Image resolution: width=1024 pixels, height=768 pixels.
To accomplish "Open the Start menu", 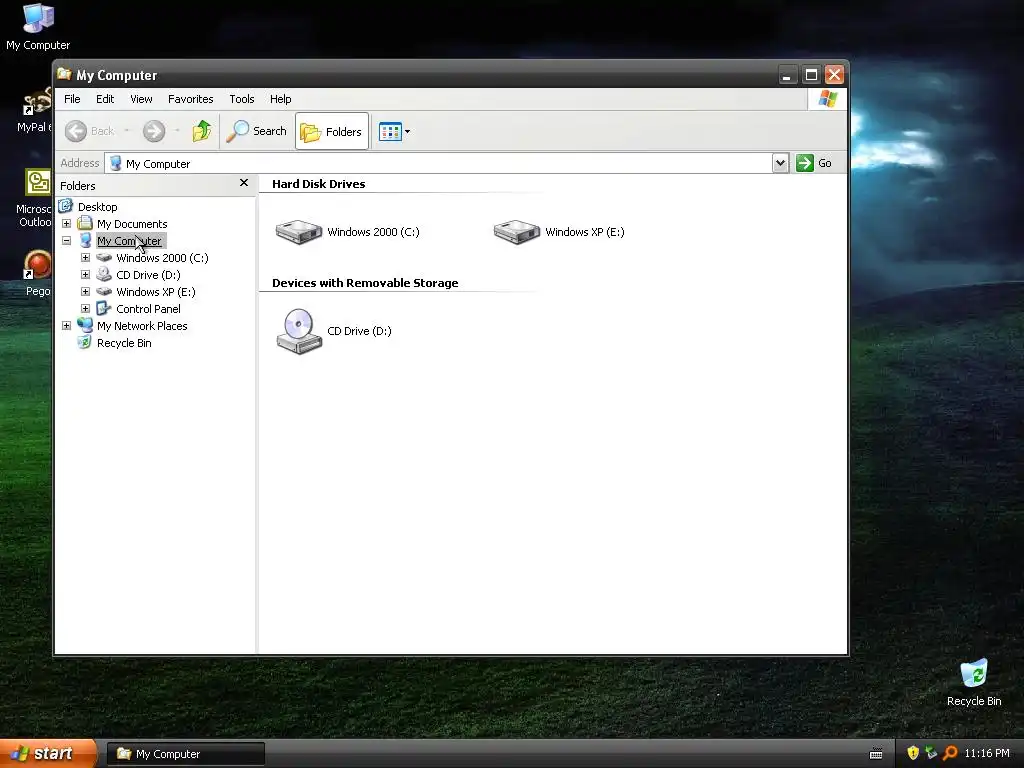I will [48, 754].
